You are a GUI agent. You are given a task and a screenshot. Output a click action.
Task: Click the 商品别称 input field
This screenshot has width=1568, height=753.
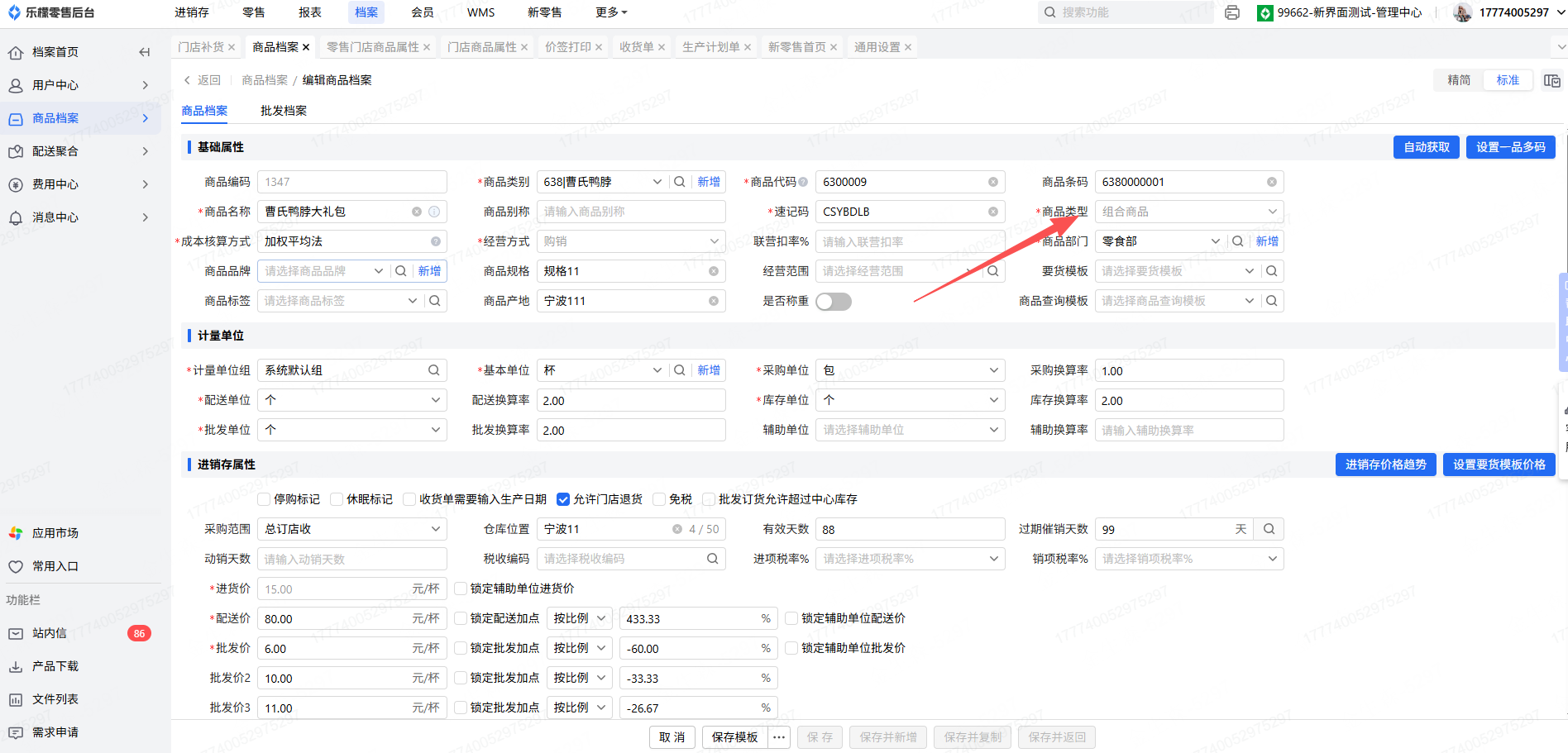pyautogui.click(x=631, y=212)
